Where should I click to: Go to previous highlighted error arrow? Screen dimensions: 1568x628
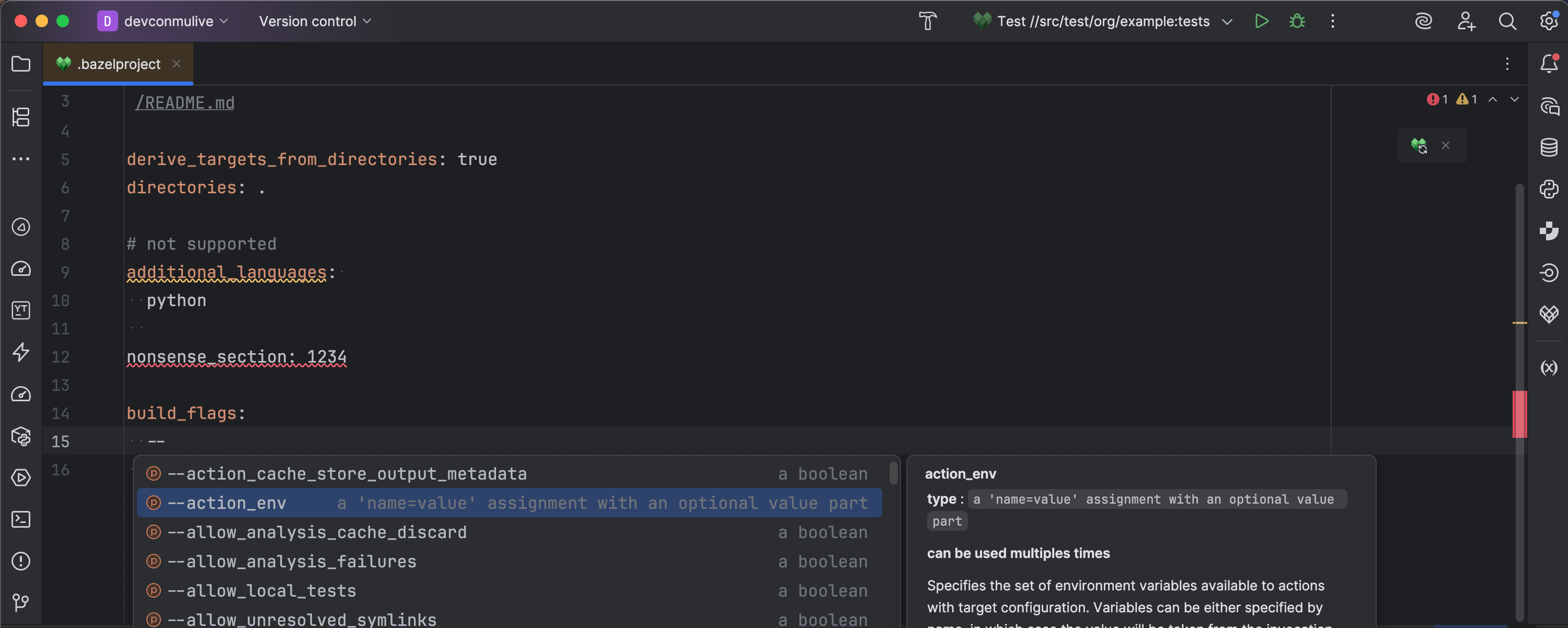click(1493, 99)
